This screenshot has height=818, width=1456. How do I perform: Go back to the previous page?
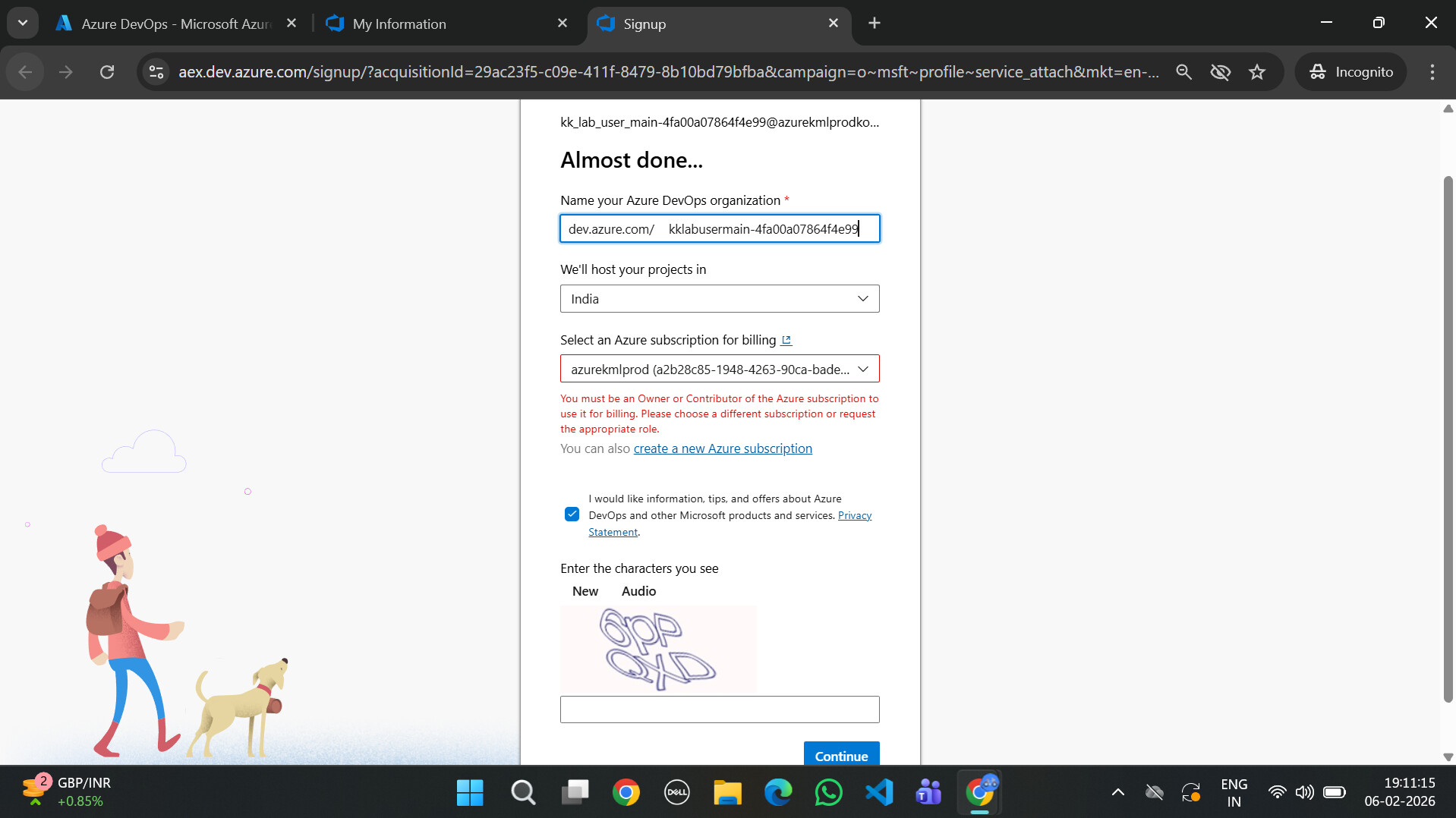click(25, 72)
